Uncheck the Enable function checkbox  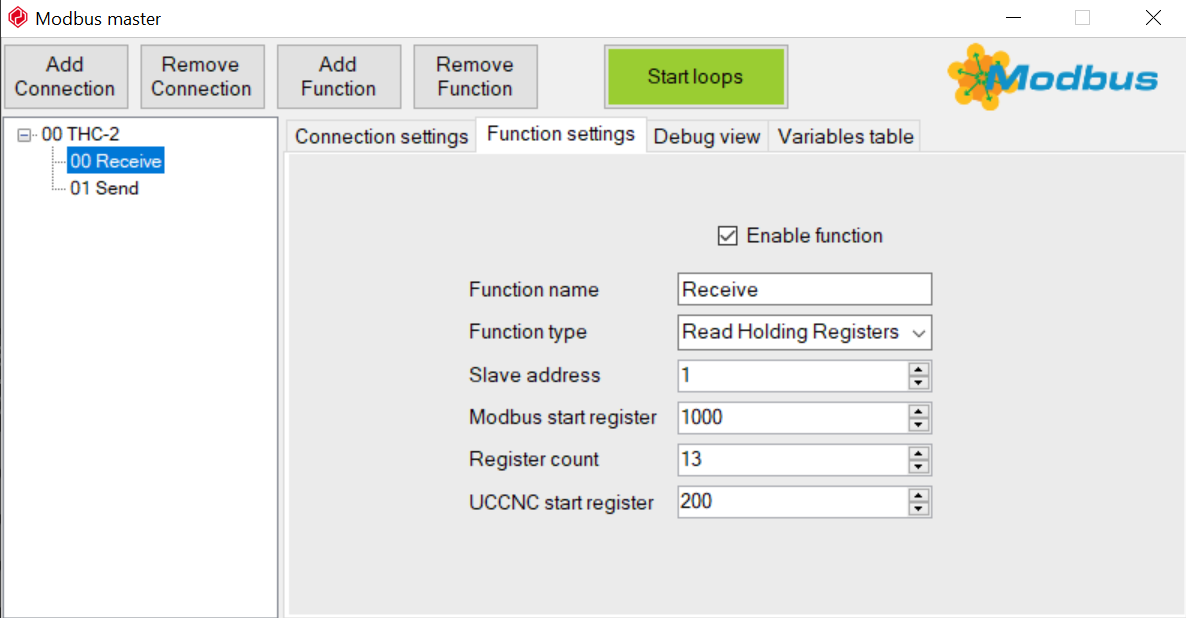click(727, 236)
